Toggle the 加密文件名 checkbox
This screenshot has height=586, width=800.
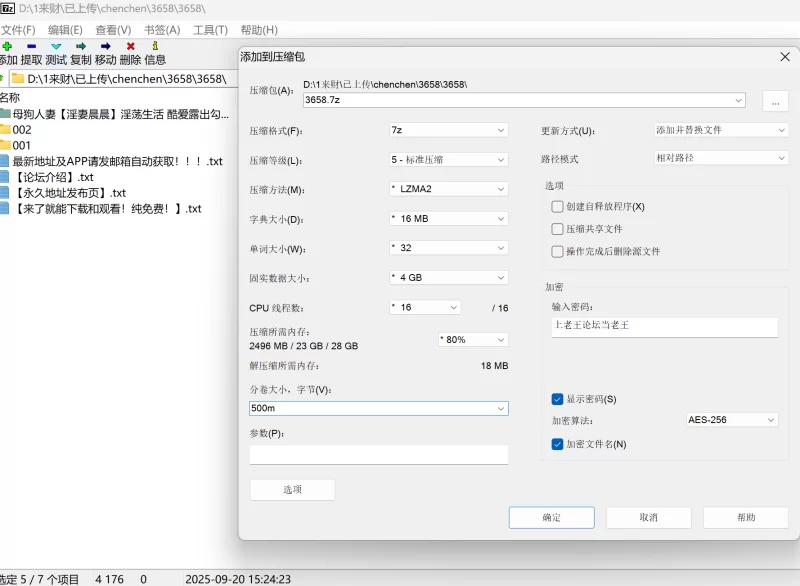tap(558, 444)
